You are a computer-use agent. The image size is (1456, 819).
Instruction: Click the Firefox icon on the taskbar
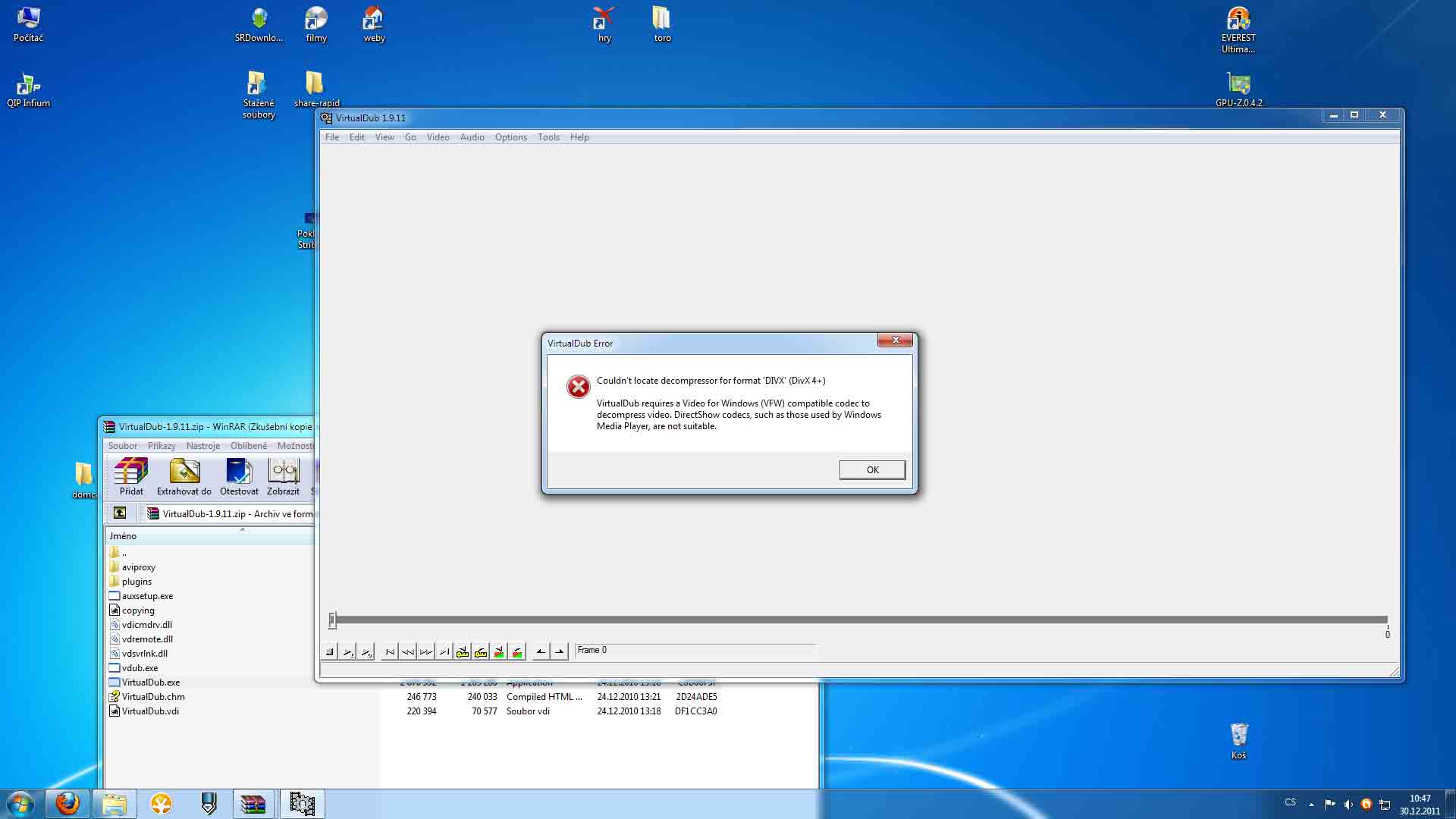(67, 803)
